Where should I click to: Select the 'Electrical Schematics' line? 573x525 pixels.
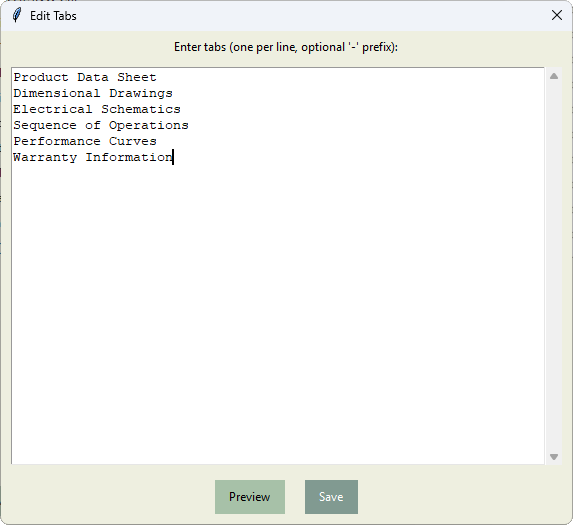97,109
